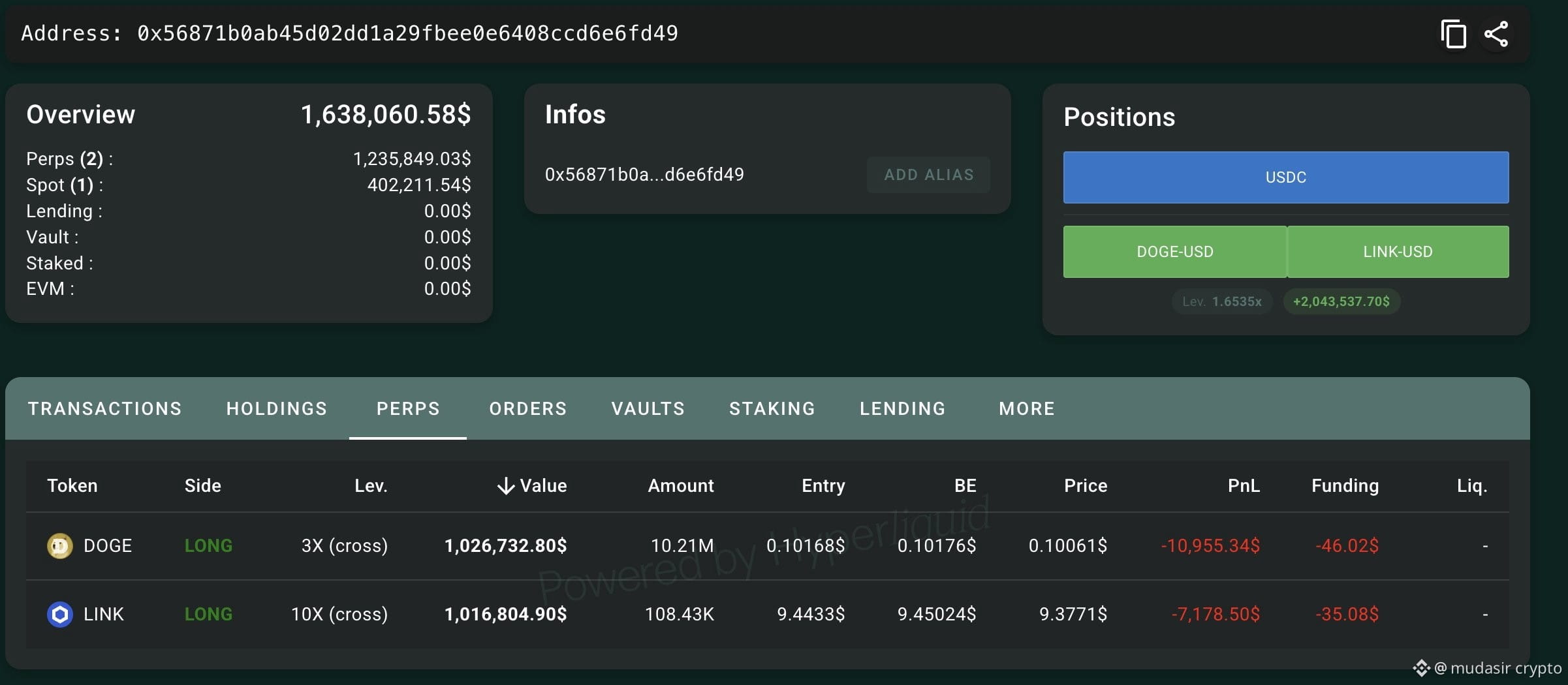Viewport: 1568px width, 685px height.
Task: Click the Lending : balance row in Overview
Action: (x=249, y=211)
